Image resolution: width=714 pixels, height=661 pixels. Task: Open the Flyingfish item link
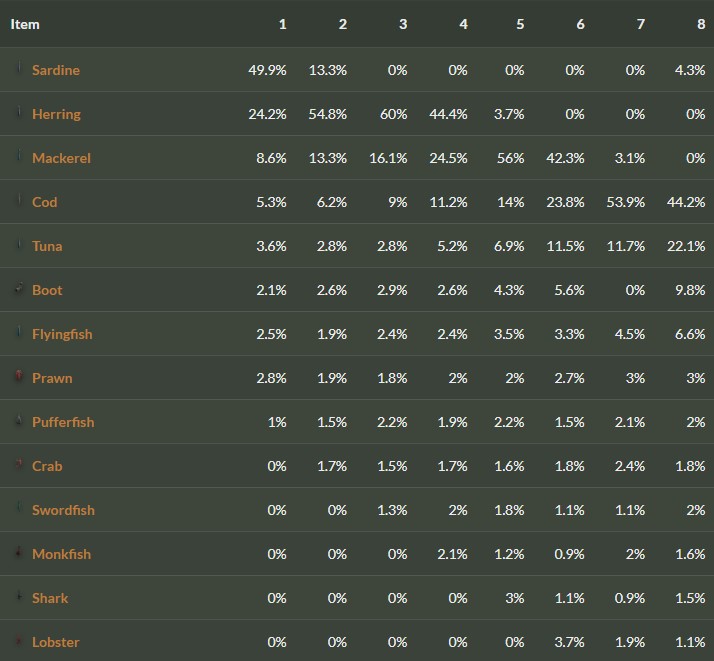62,334
